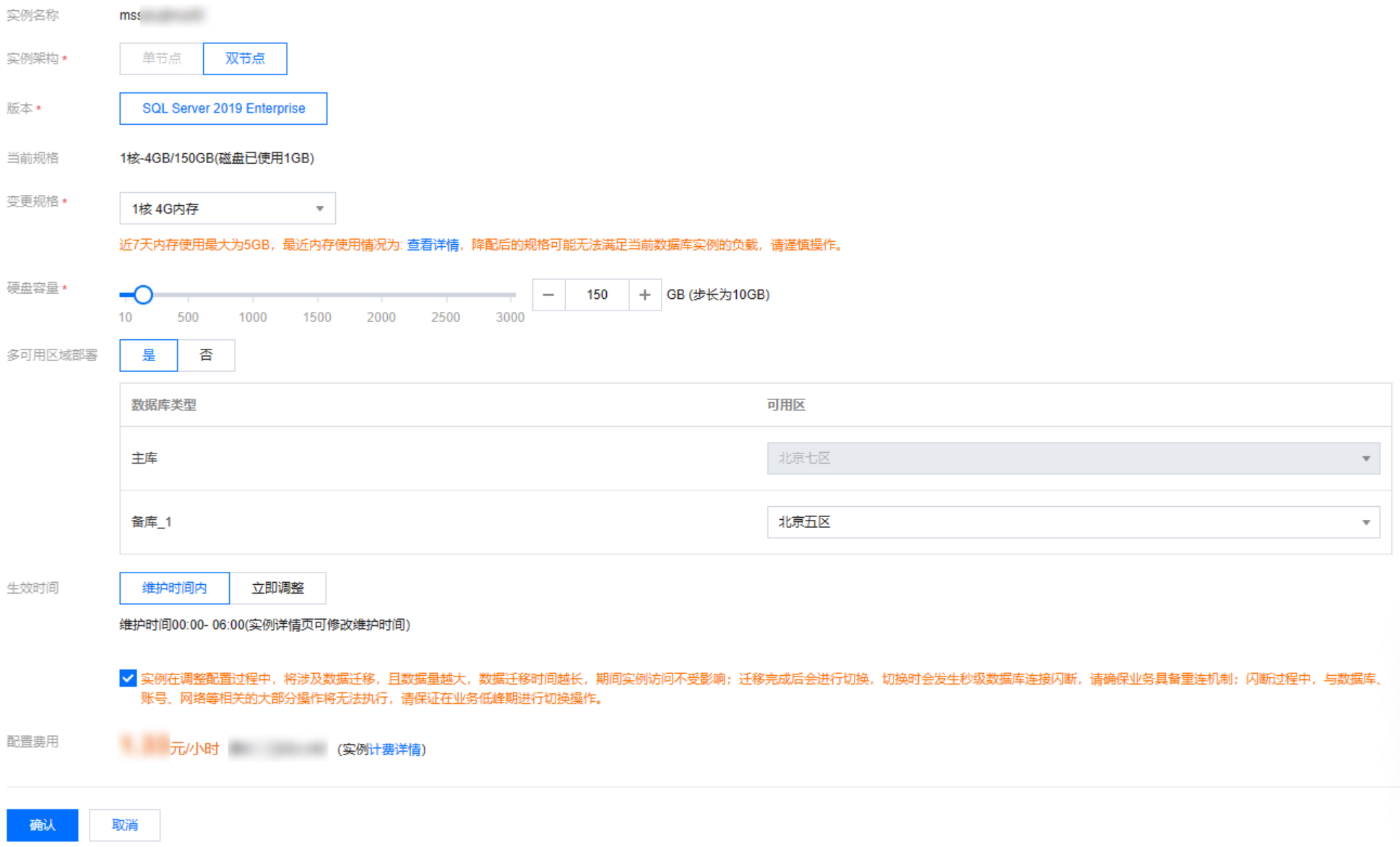
Task: Select 双节点 architecture tab
Action: [x=245, y=58]
